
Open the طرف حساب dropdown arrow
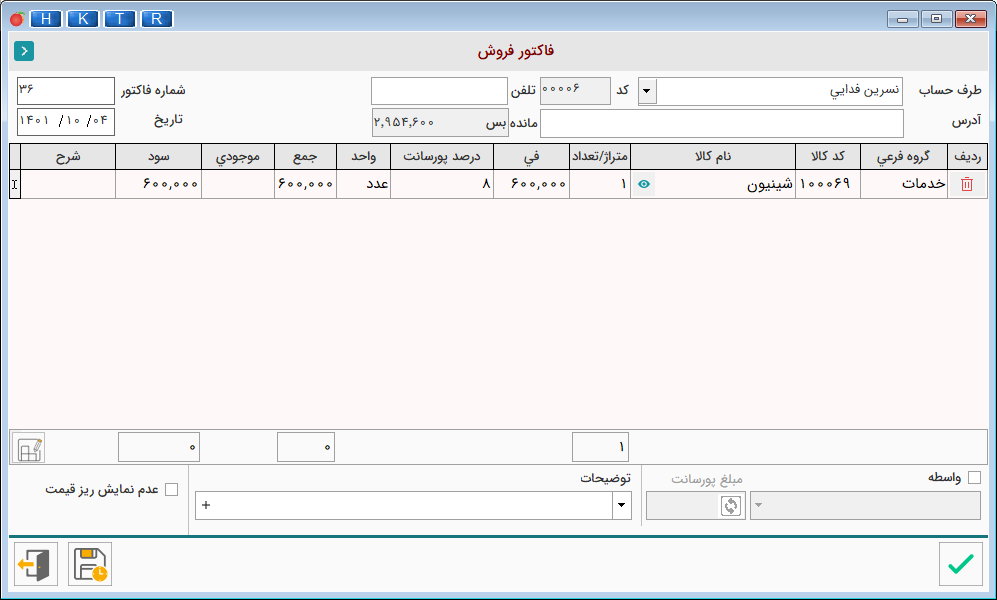(x=647, y=91)
